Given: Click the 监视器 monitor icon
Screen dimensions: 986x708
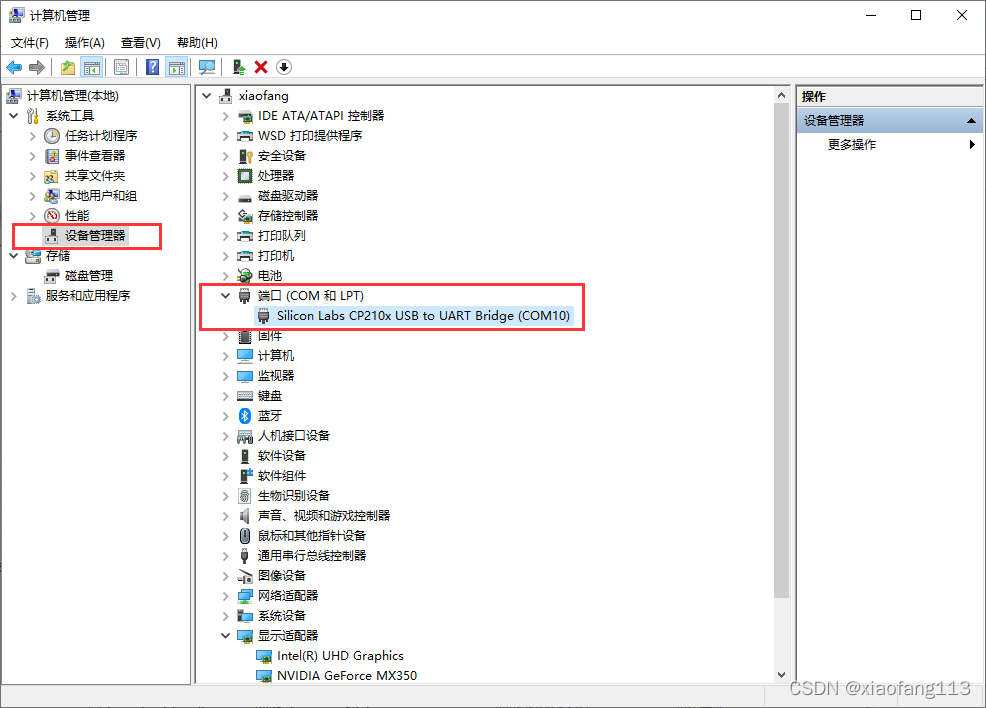Looking at the screenshot, I should [245, 376].
